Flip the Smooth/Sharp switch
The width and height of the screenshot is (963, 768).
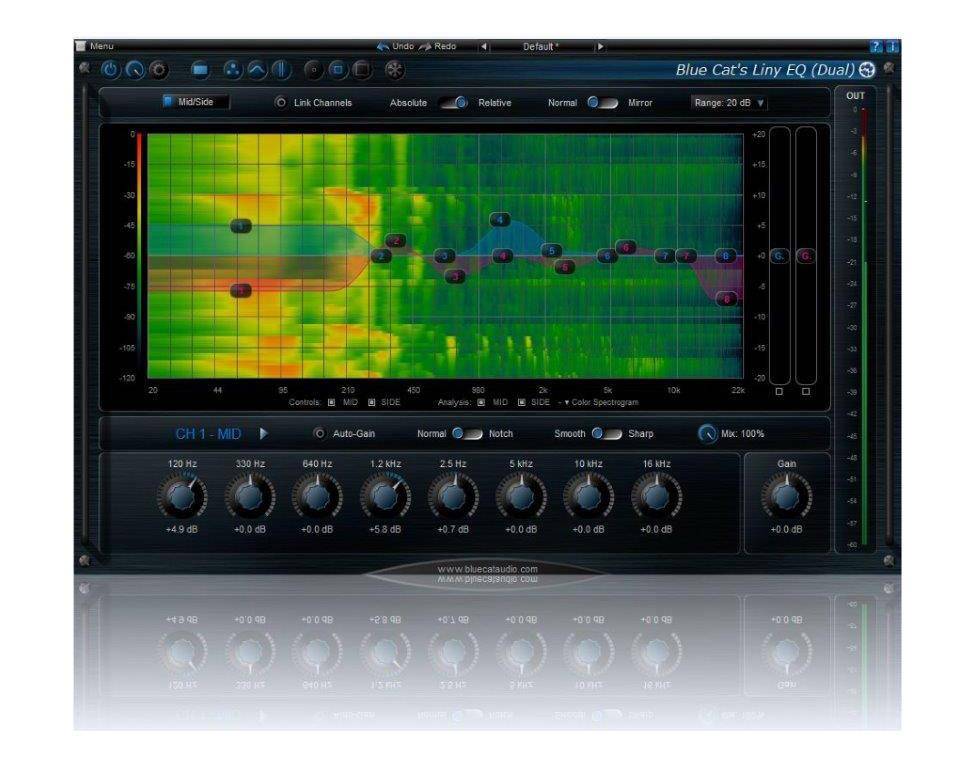(x=607, y=434)
